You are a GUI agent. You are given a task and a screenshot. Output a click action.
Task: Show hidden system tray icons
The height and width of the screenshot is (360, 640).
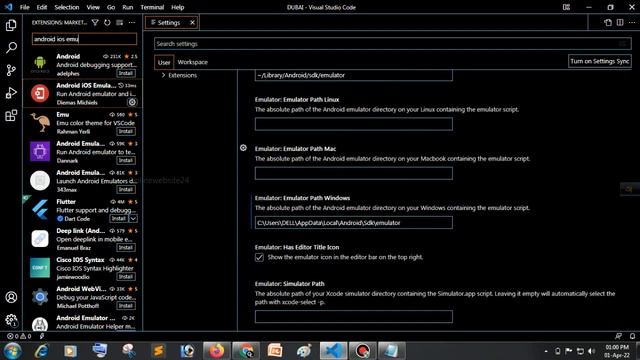click(546, 351)
